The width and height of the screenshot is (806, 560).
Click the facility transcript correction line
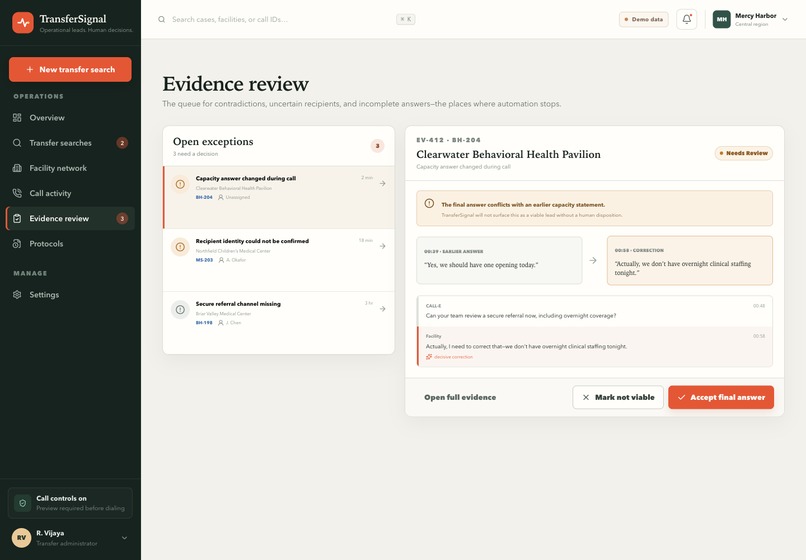pyautogui.click(x=595, y=347)
